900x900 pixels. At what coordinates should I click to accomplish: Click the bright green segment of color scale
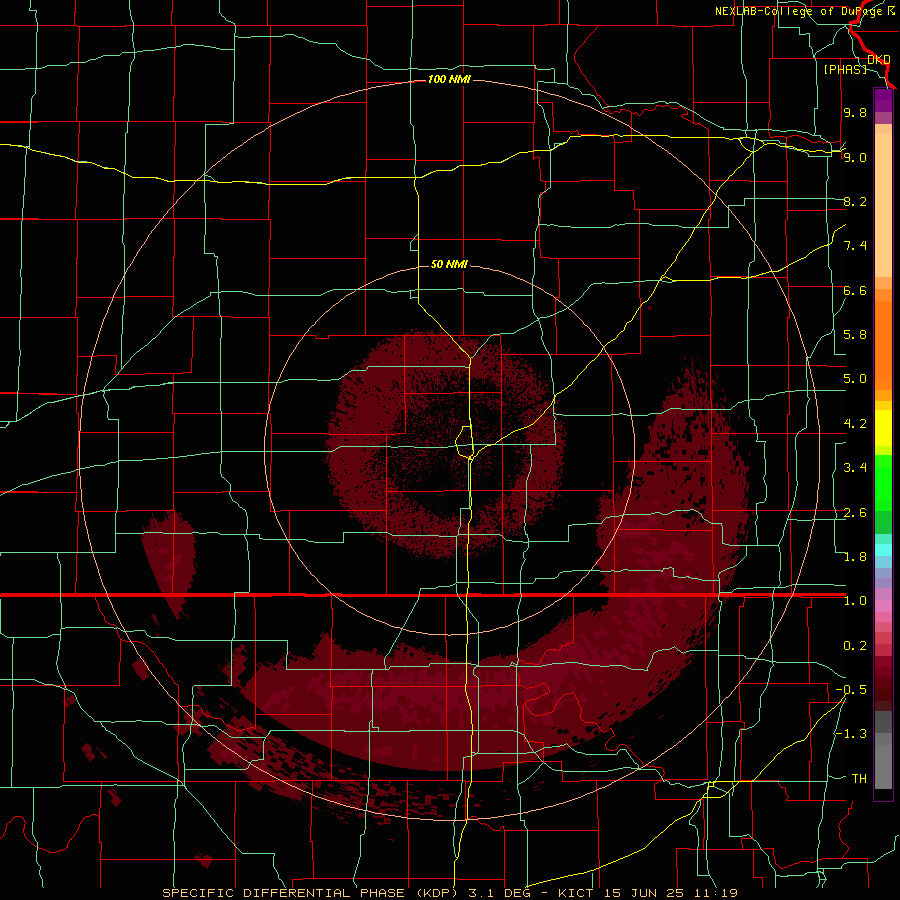click(883, 483)
